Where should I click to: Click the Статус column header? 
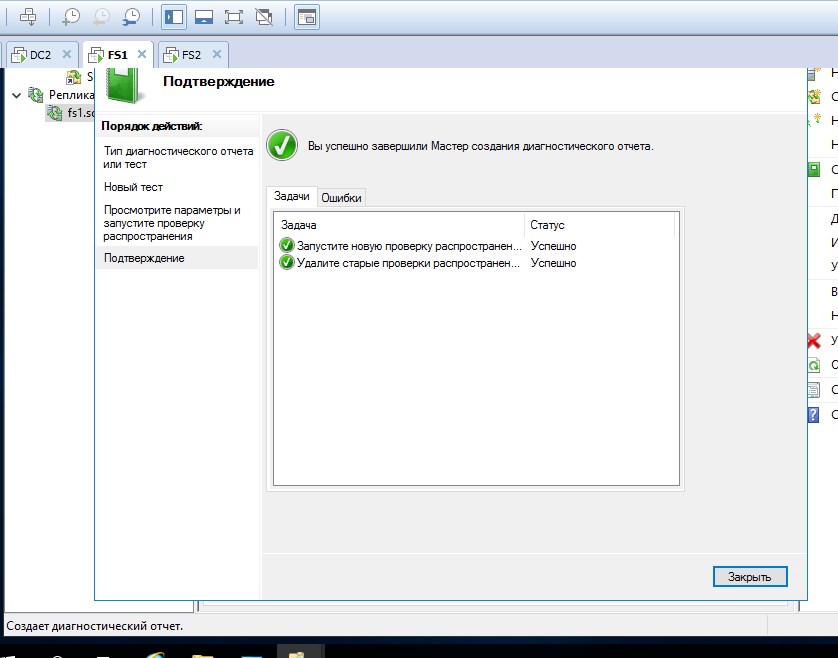[600, 225]
